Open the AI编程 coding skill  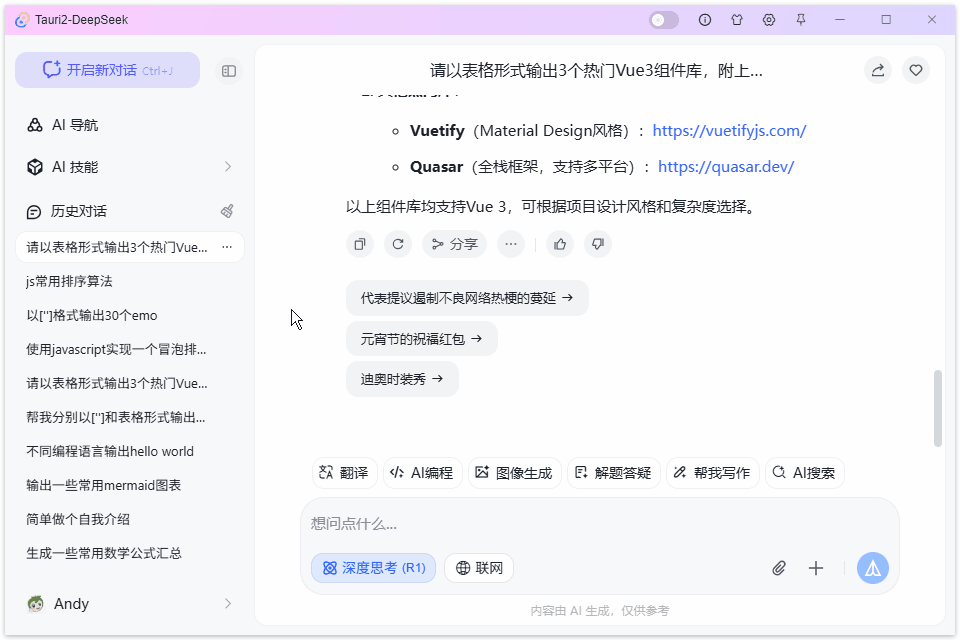(x=422, y=472)
